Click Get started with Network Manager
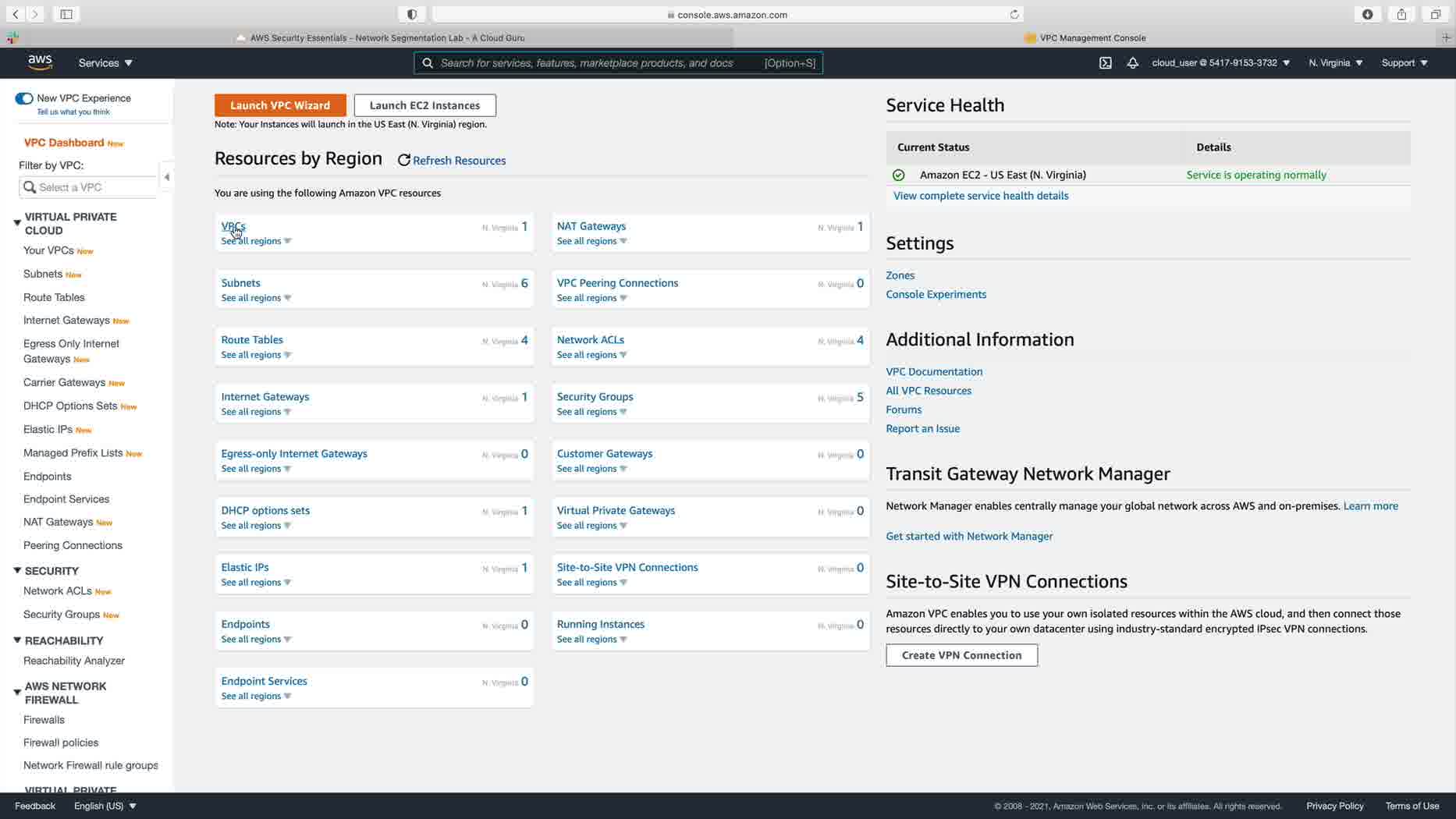Viewport: 1456px width, 819px height. pos(969,537)
